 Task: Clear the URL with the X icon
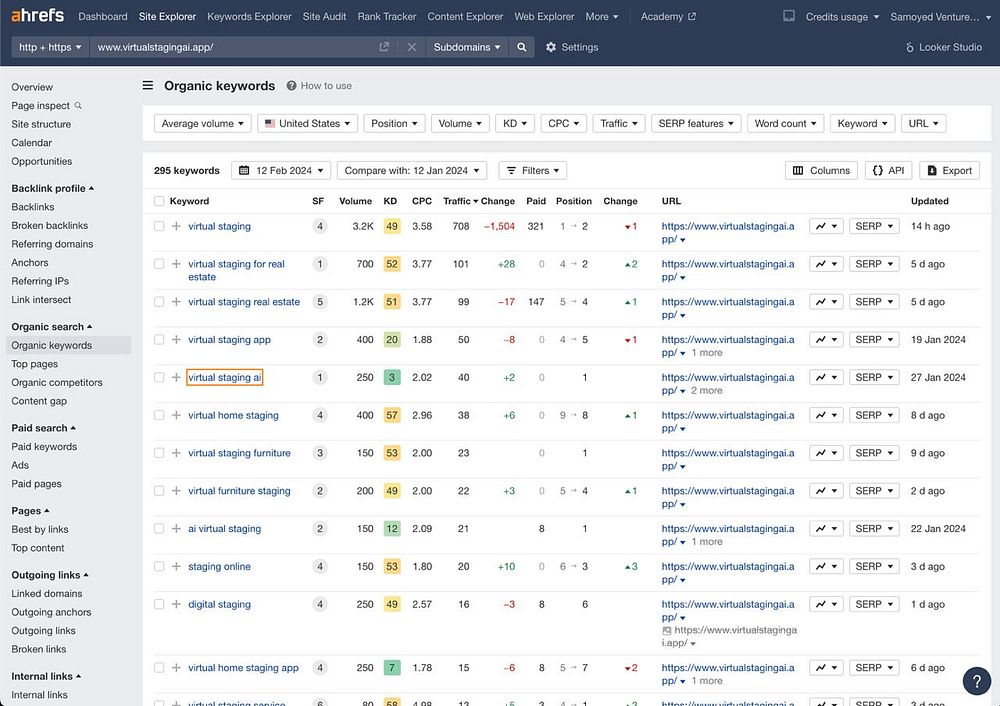[x=412, y=47]
